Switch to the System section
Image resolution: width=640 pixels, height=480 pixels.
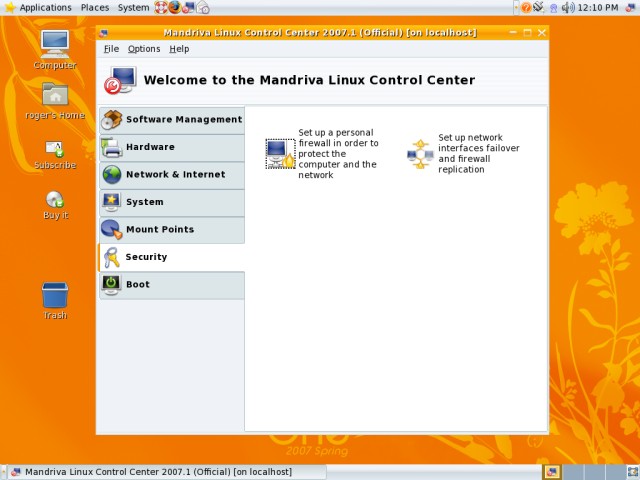pyautogui.click(x=172, y=202)
